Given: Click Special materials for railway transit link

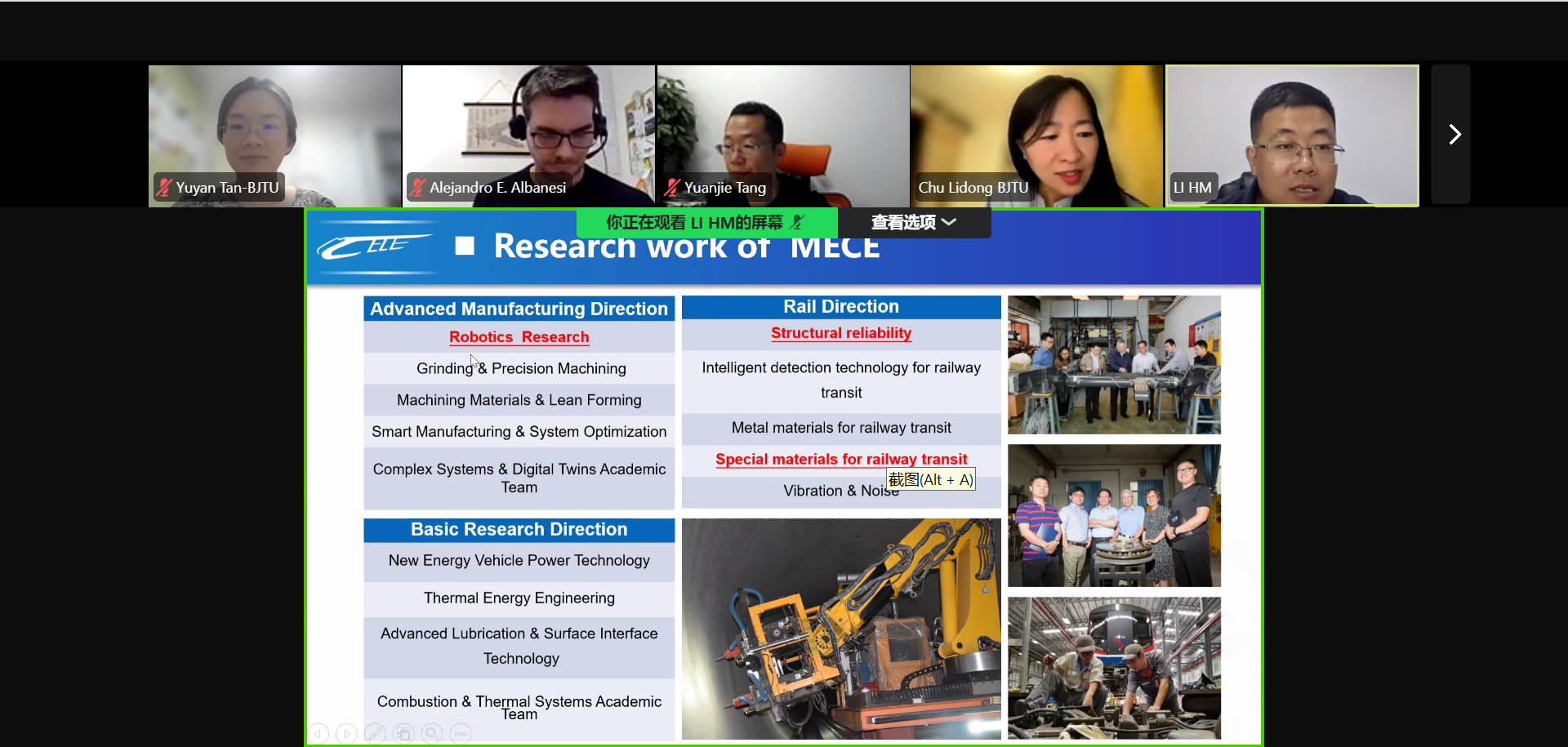Looking at the screenshot, I should [840, 459].
